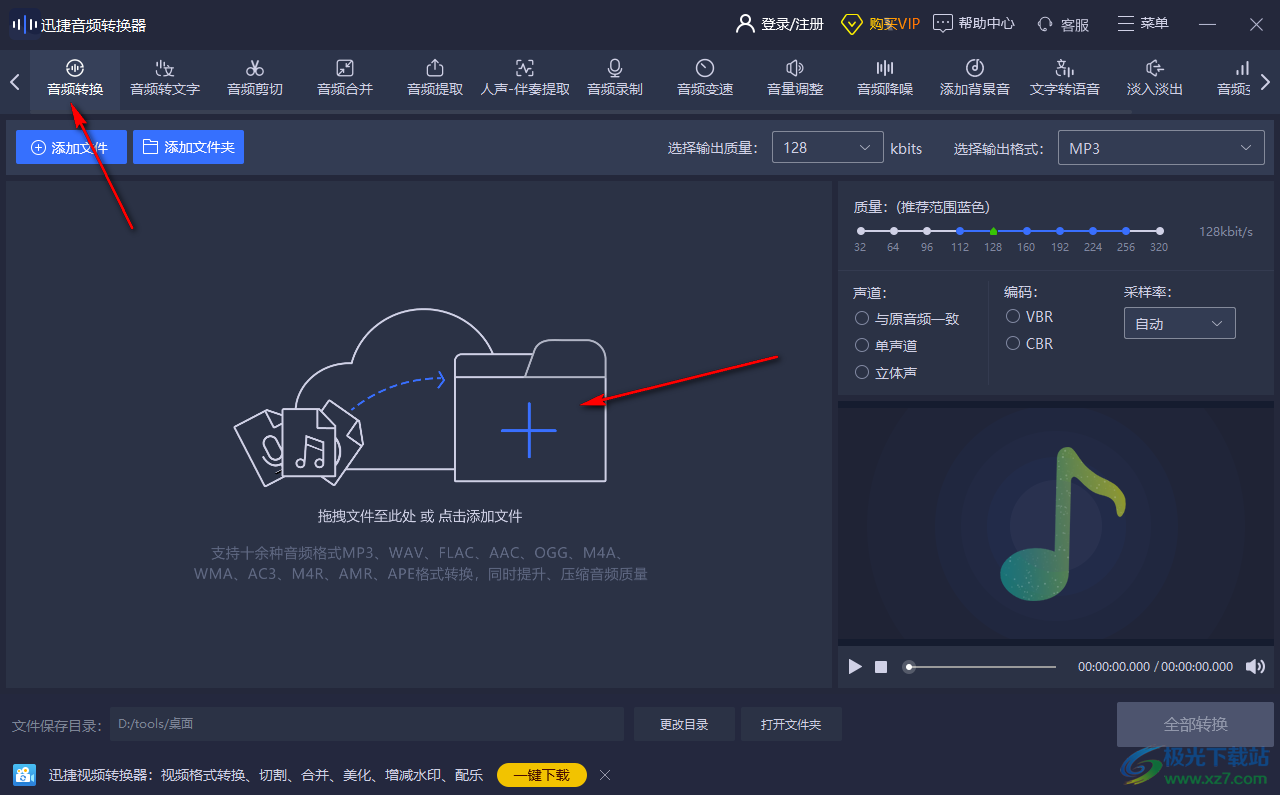The width and height of the screenshot is (1280, 795).
Task: Click the 音量调整 speaker icon
Action: pyautogui.click(x=795, y=68)
